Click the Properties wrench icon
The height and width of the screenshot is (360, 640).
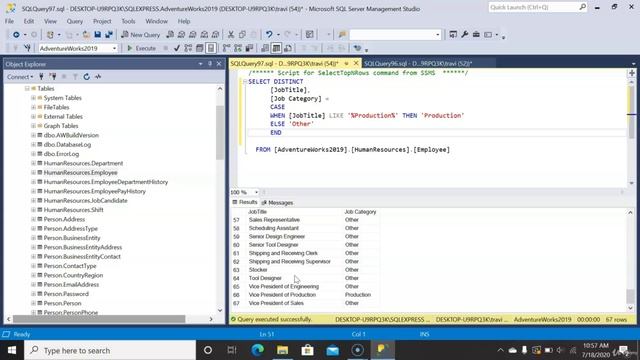[464, 35]
